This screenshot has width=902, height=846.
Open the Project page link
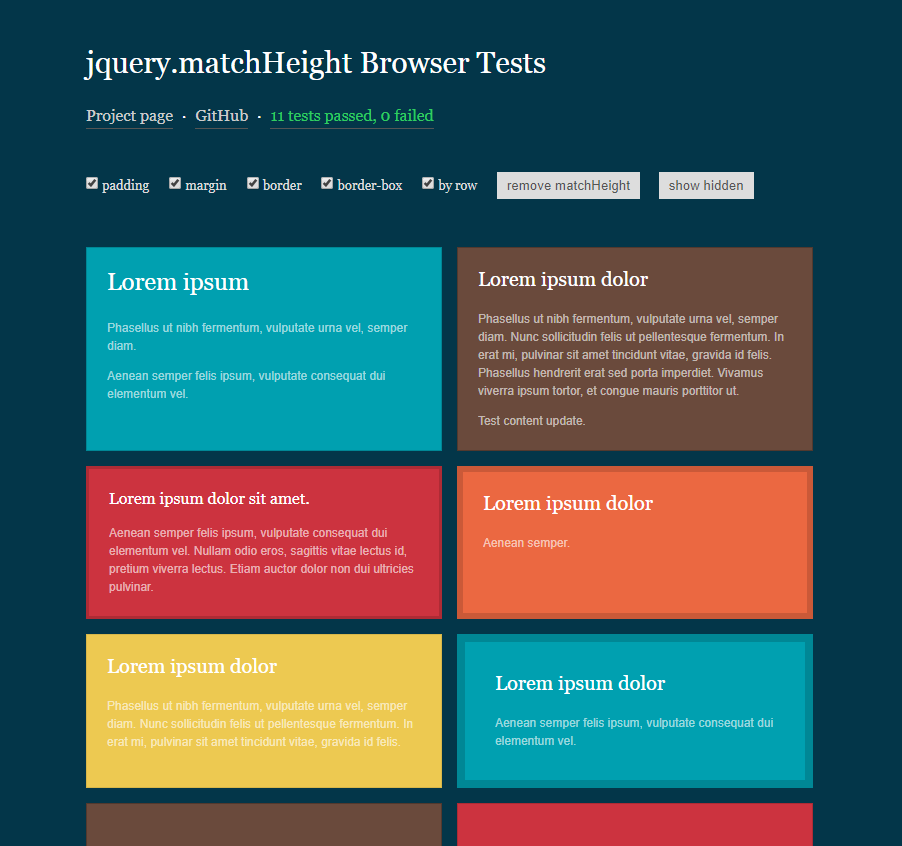tap(129, 116)
